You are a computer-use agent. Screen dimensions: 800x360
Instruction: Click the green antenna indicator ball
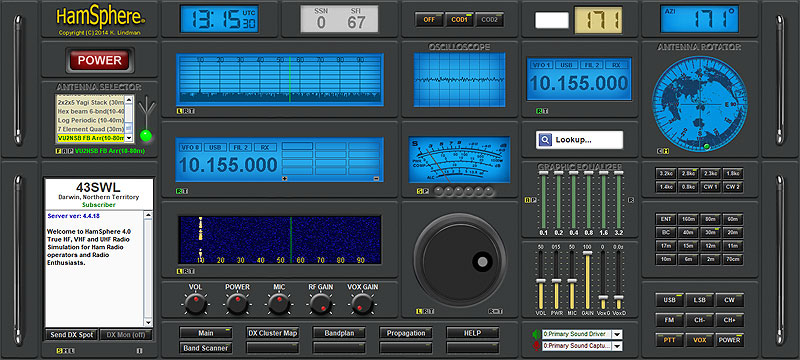[x=146, y=136]
